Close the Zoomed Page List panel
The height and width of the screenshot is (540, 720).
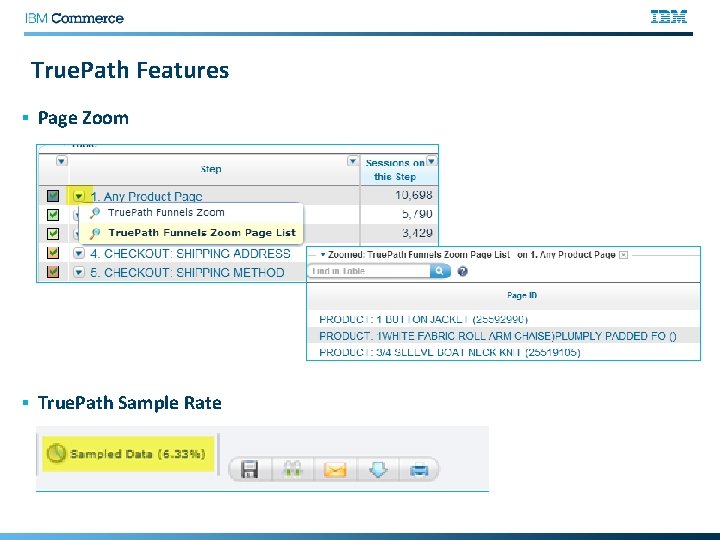click(623, 255)
